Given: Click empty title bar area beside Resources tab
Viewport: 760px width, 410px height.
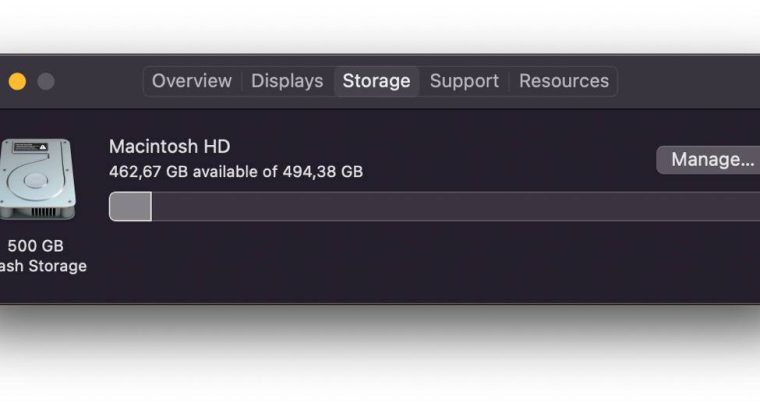Looking at the screenshot, I should [688, 81].
